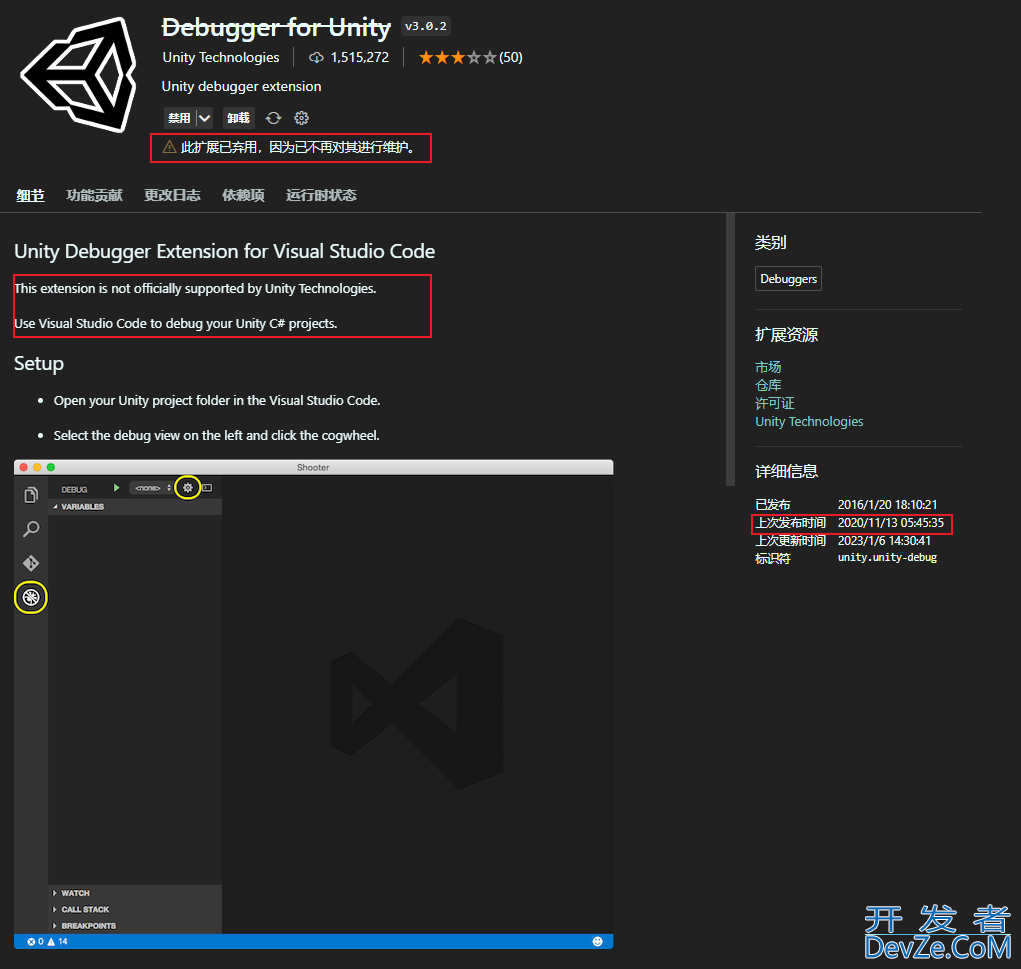Switch to the 运行时状态 (Runtime Status) tab
The image size is (1021, 969).
[x=321, y=195]
